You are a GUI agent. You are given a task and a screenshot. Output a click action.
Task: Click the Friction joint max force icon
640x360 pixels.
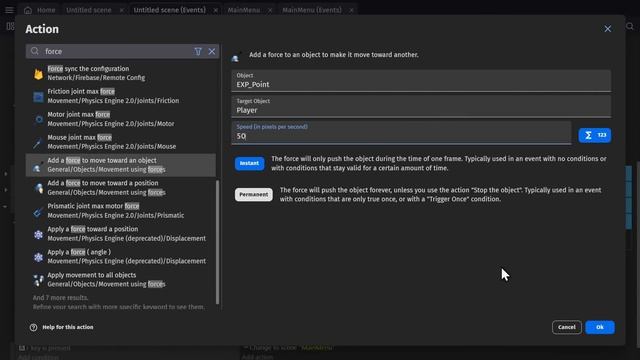(38, 97)
